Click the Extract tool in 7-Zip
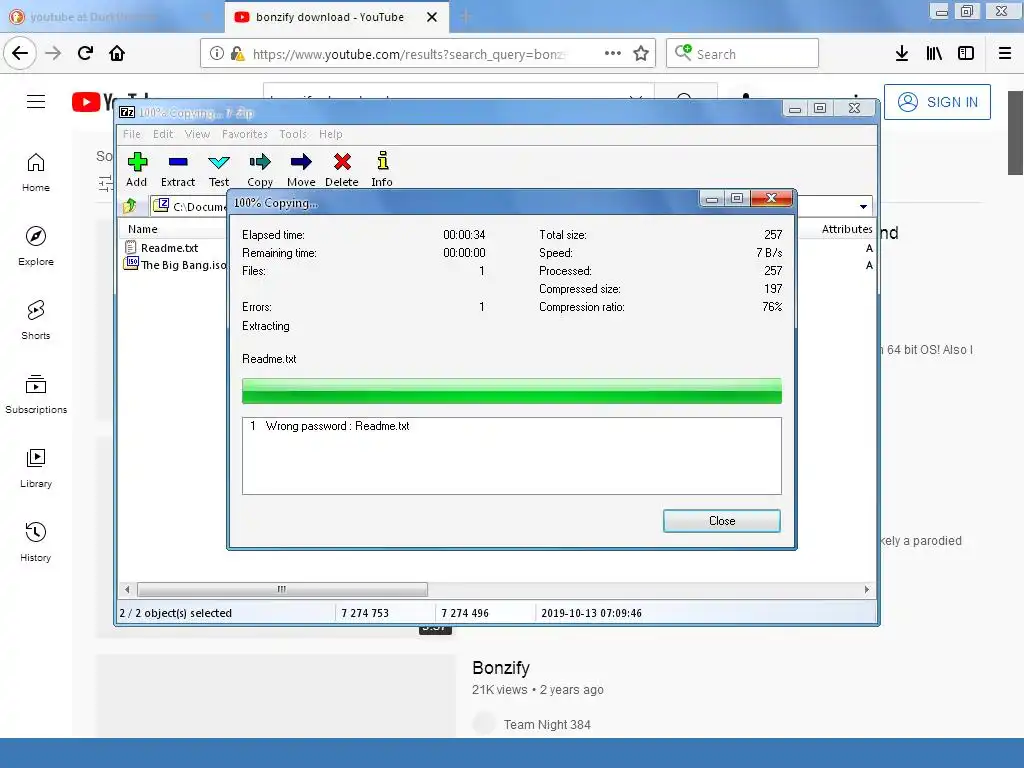Image resolution: width=1024 pixels, height=768 pixels. [178, 169]
